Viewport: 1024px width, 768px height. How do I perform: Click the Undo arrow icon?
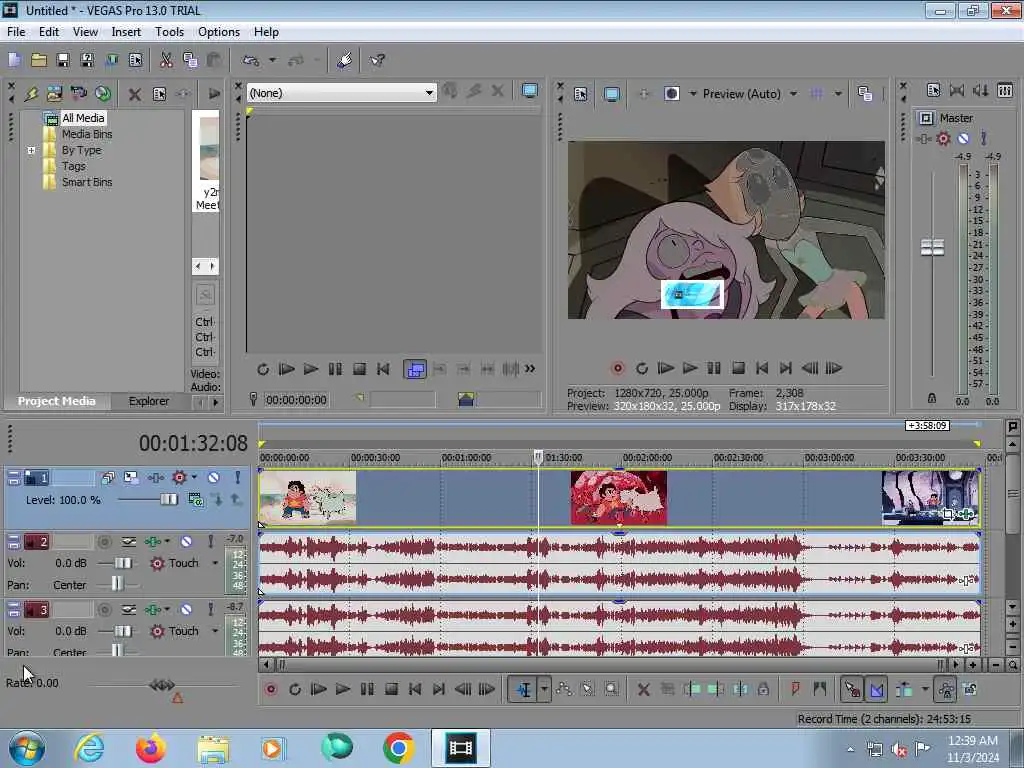[251, 60]
